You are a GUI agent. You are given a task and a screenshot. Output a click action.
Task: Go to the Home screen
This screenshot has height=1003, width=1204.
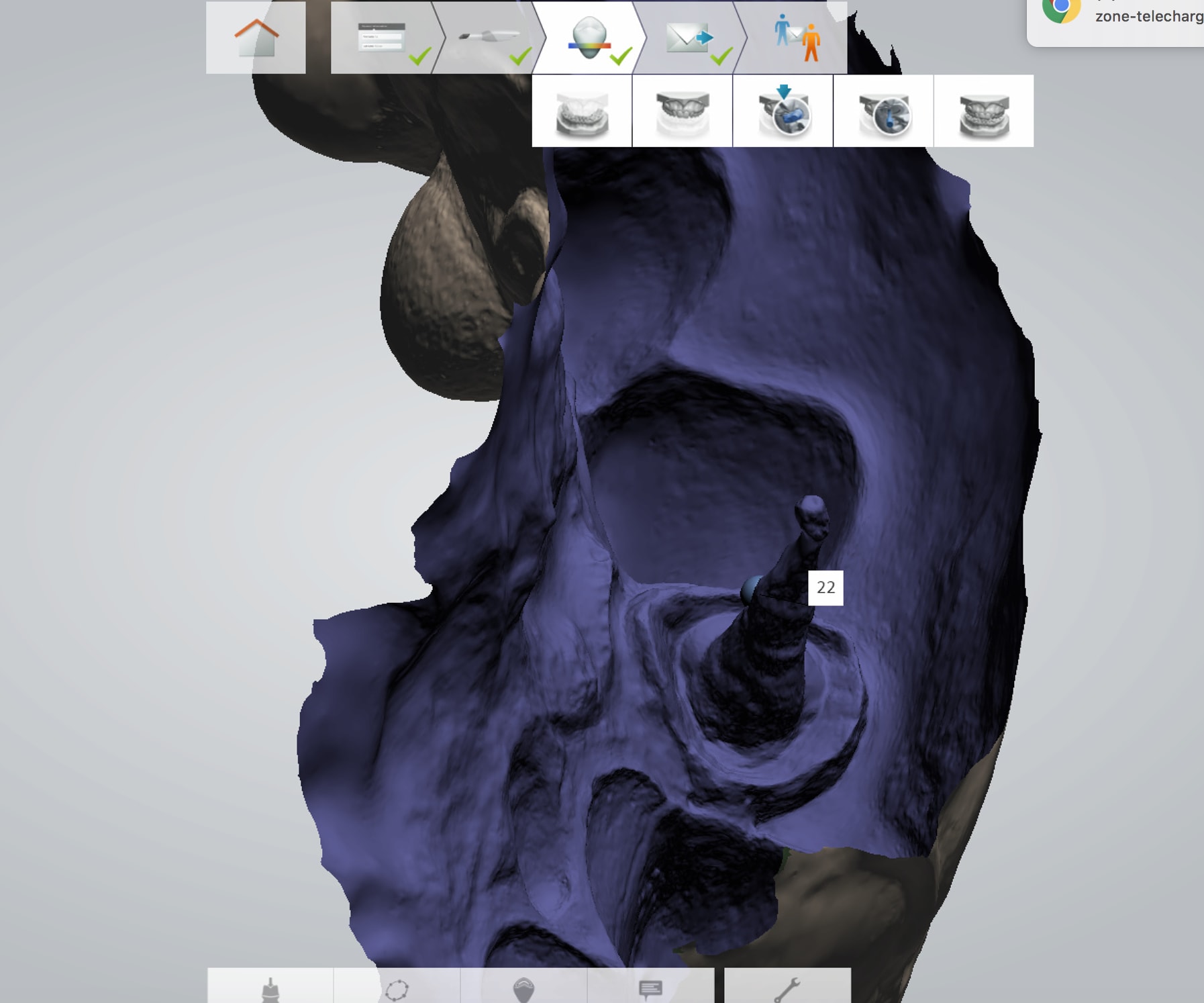pos(256,38)
